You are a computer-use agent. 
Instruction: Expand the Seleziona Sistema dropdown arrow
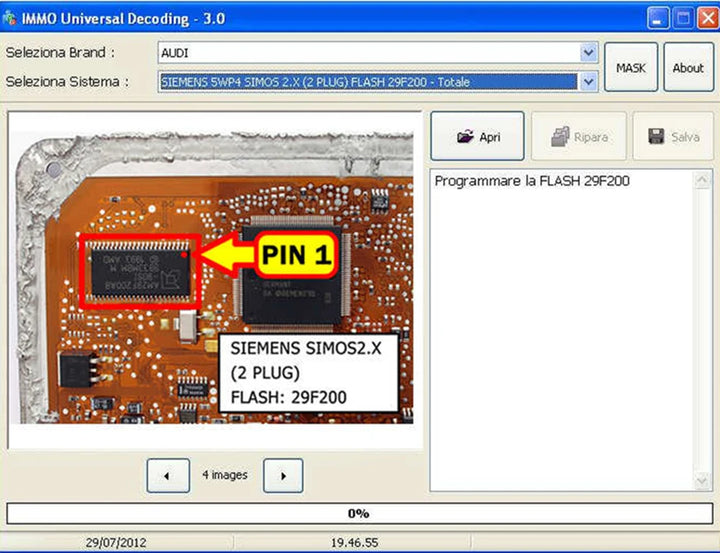[588, 82]
